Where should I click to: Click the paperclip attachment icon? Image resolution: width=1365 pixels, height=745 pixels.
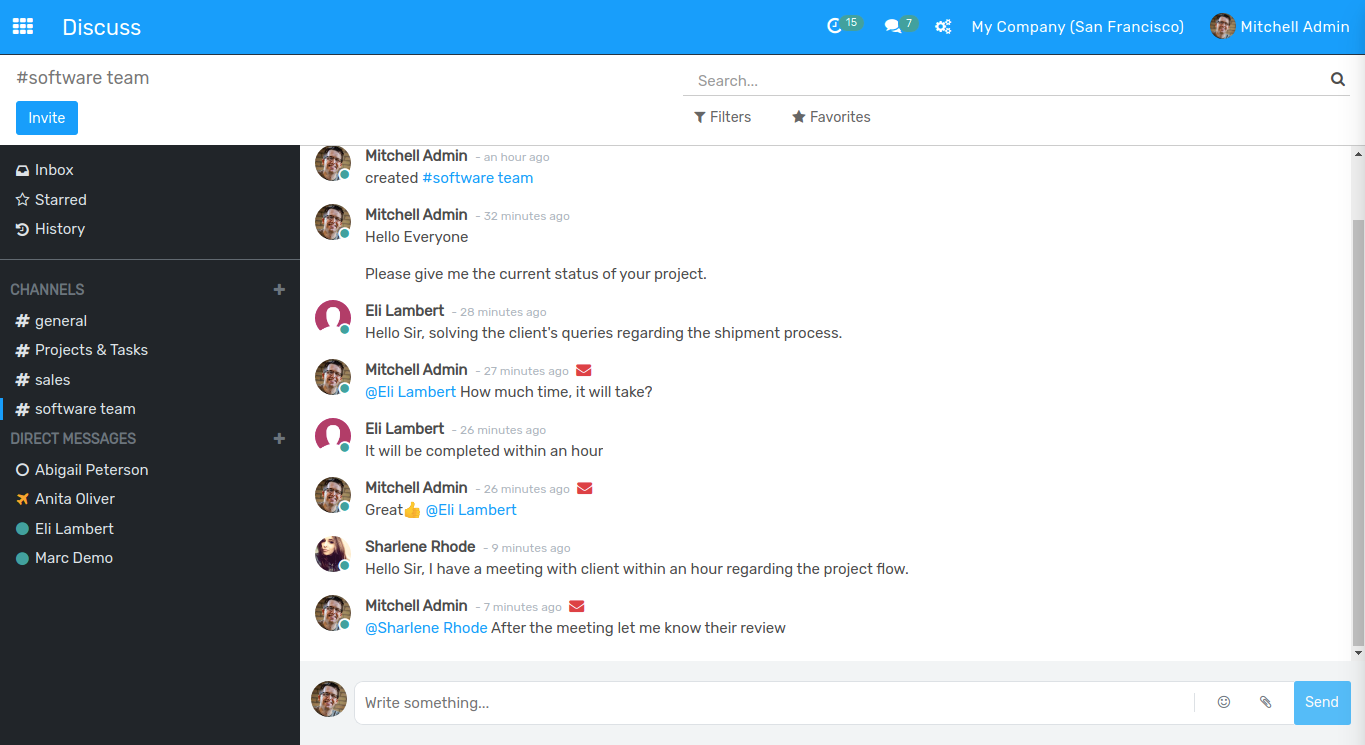(x=1265, y=702)
